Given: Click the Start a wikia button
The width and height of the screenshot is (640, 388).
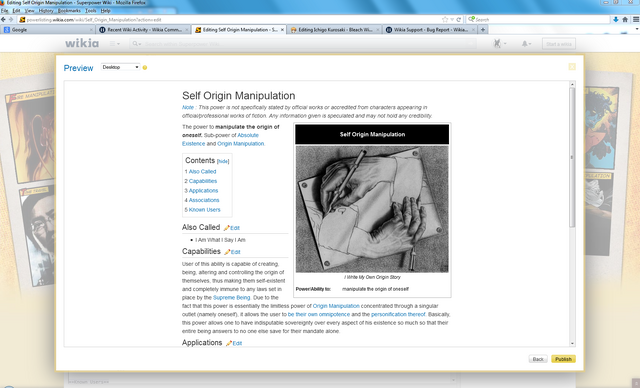Looking at the screenshot, I should click(559, 44).
